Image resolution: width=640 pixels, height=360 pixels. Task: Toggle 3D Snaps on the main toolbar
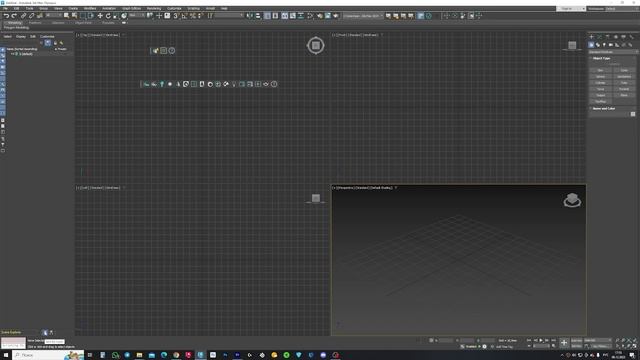pos(176,16)
